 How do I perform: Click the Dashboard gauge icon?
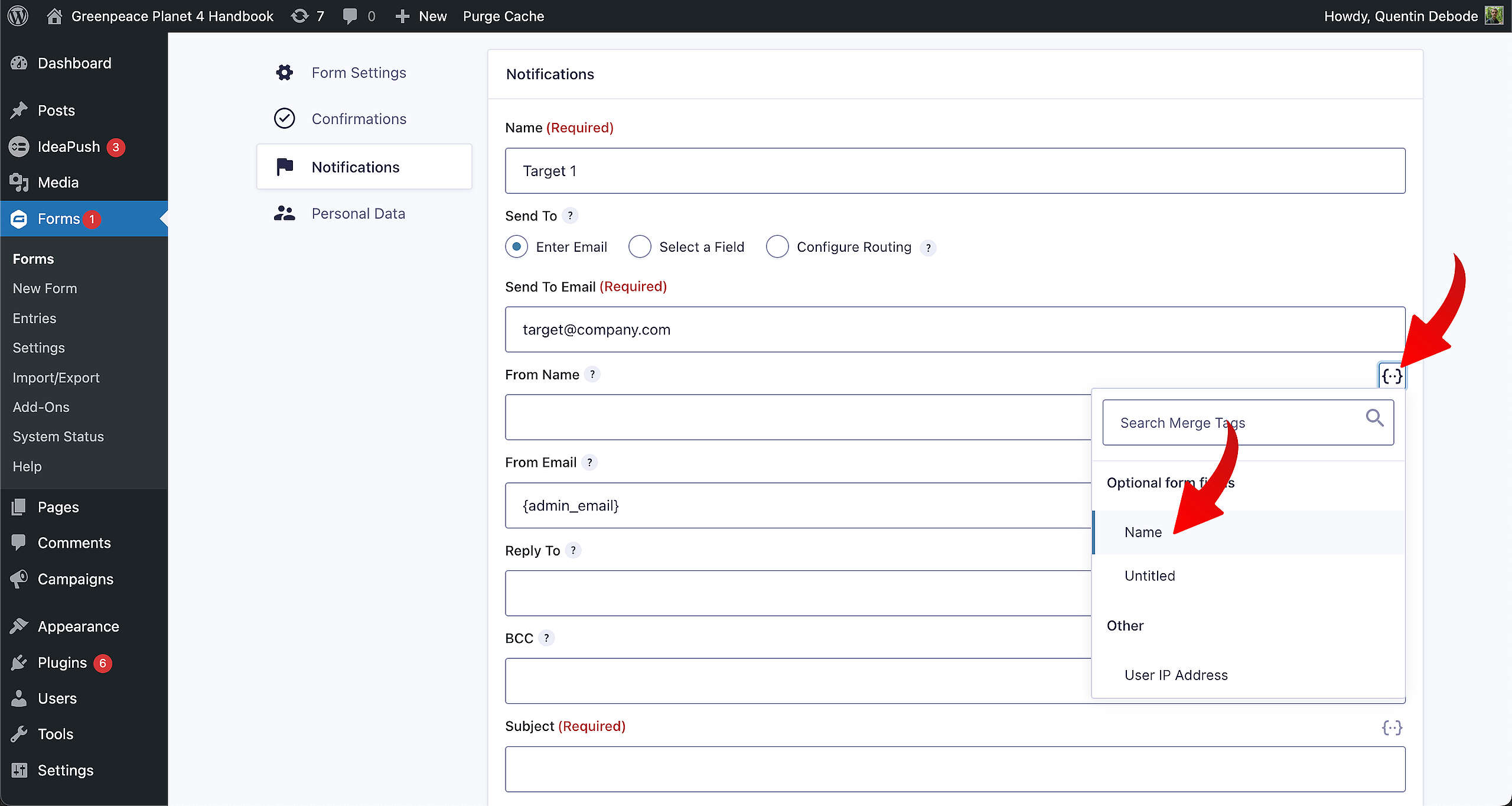[x=19, y=63]
